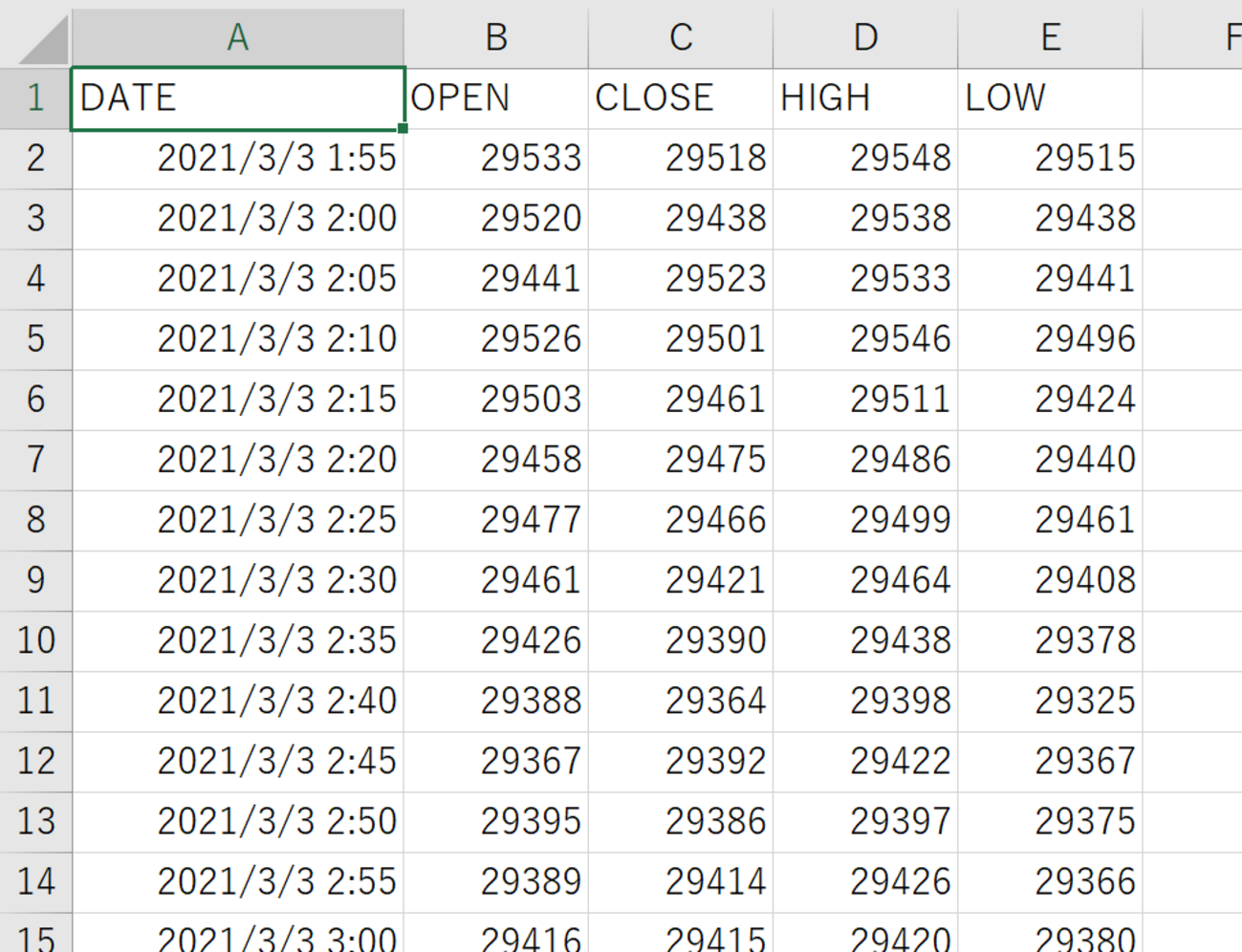Select column D header
This screenshot has width=1242, height=952.
tap(865, 36)
